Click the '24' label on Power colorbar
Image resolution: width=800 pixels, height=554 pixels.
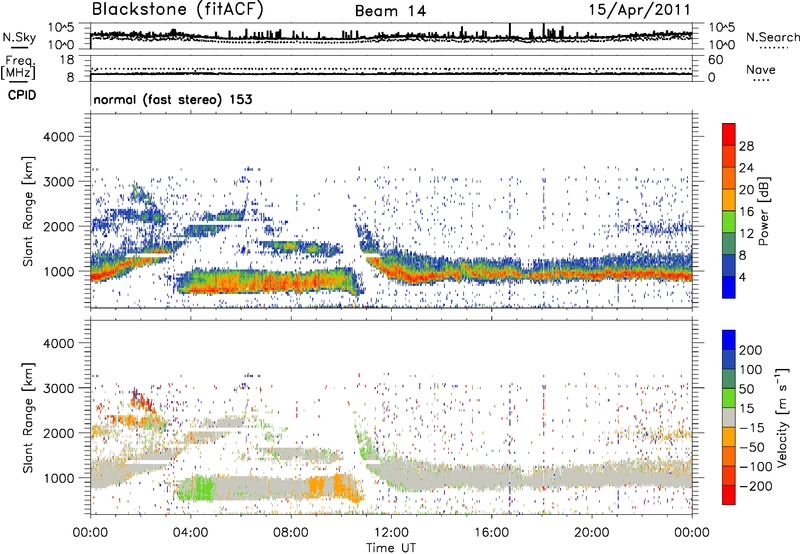tap(746, 168)
